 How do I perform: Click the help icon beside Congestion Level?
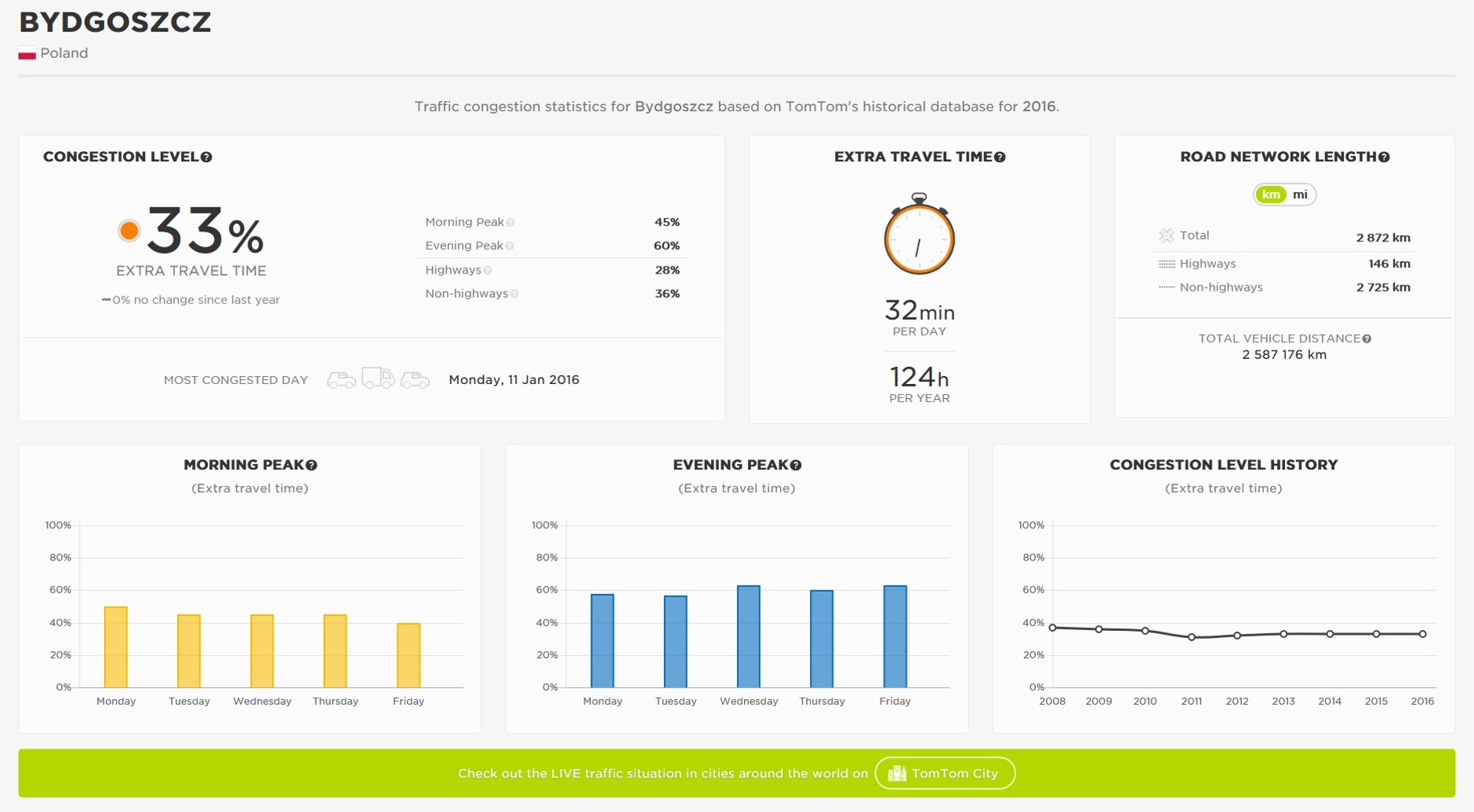click(x=206, y=158)
